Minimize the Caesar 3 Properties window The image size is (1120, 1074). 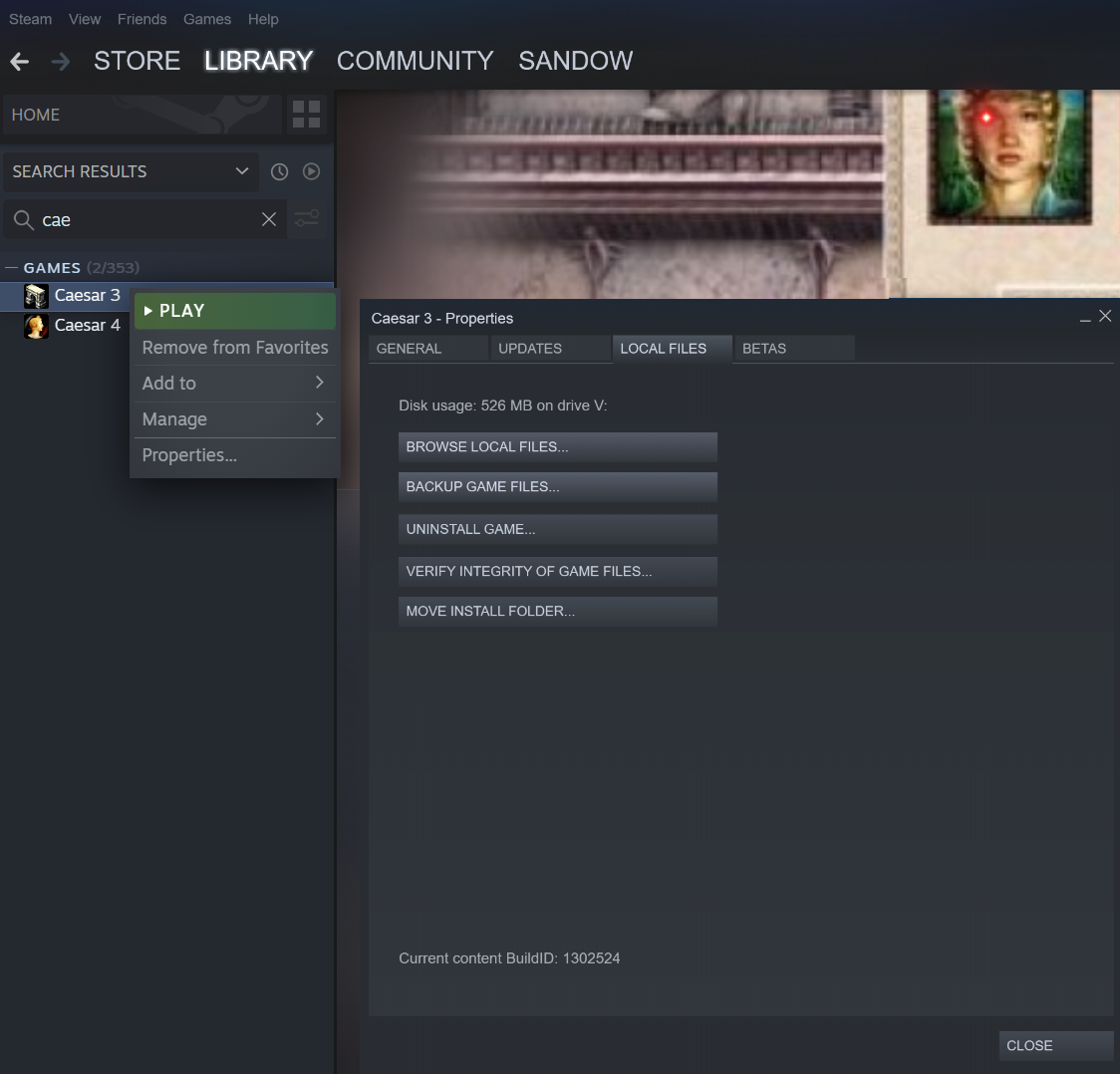click(1085, 319)
